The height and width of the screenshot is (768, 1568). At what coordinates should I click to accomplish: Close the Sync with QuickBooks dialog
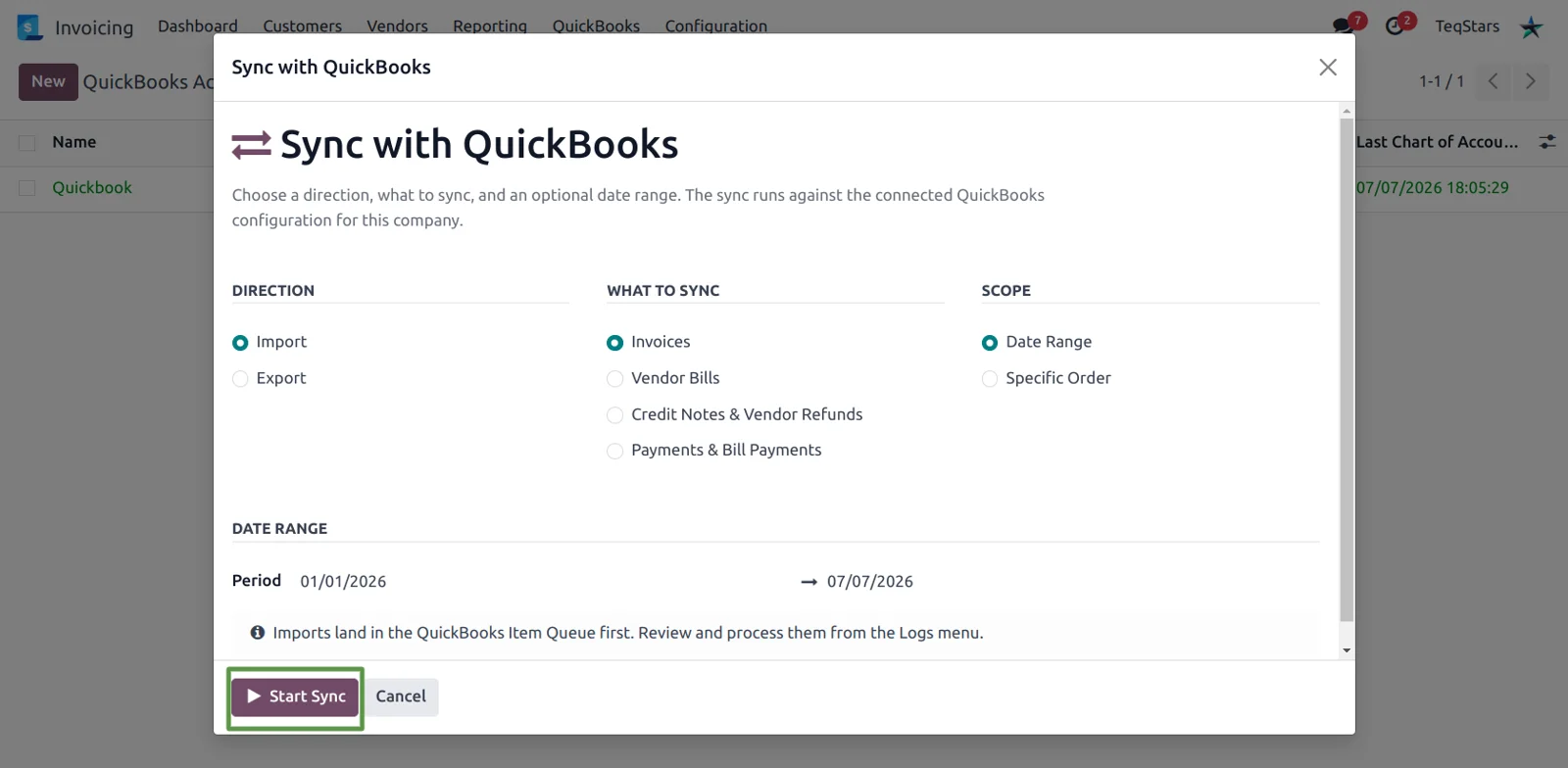(x=1328, y=67)
